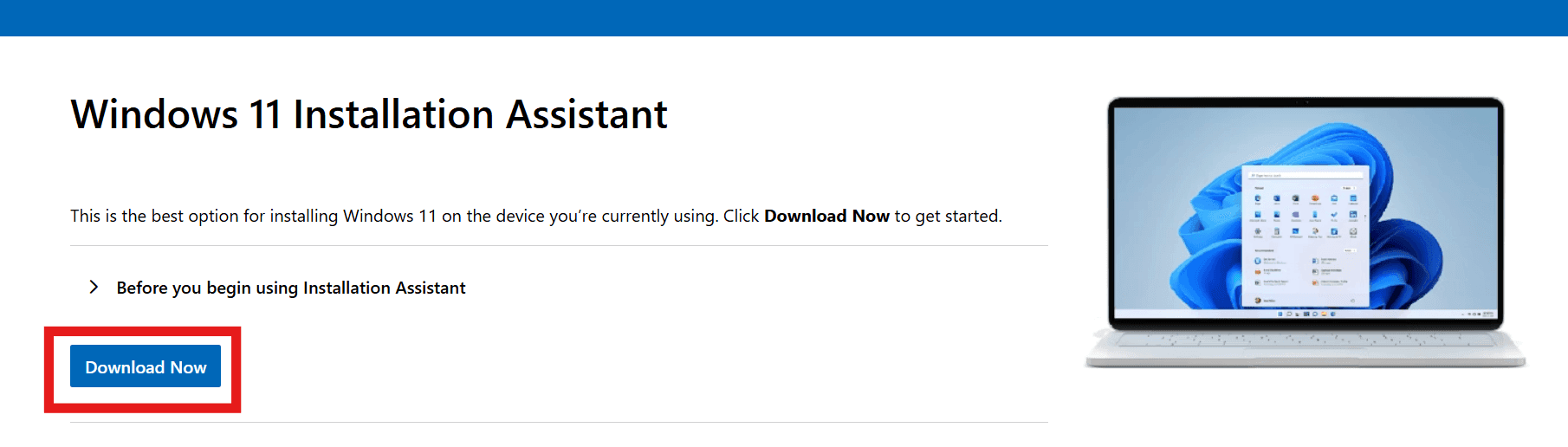The image size is (1568, 447).
Task: Click centered taskbar icons on pictured laptop screen
Action: click(x=1306, y=314)
